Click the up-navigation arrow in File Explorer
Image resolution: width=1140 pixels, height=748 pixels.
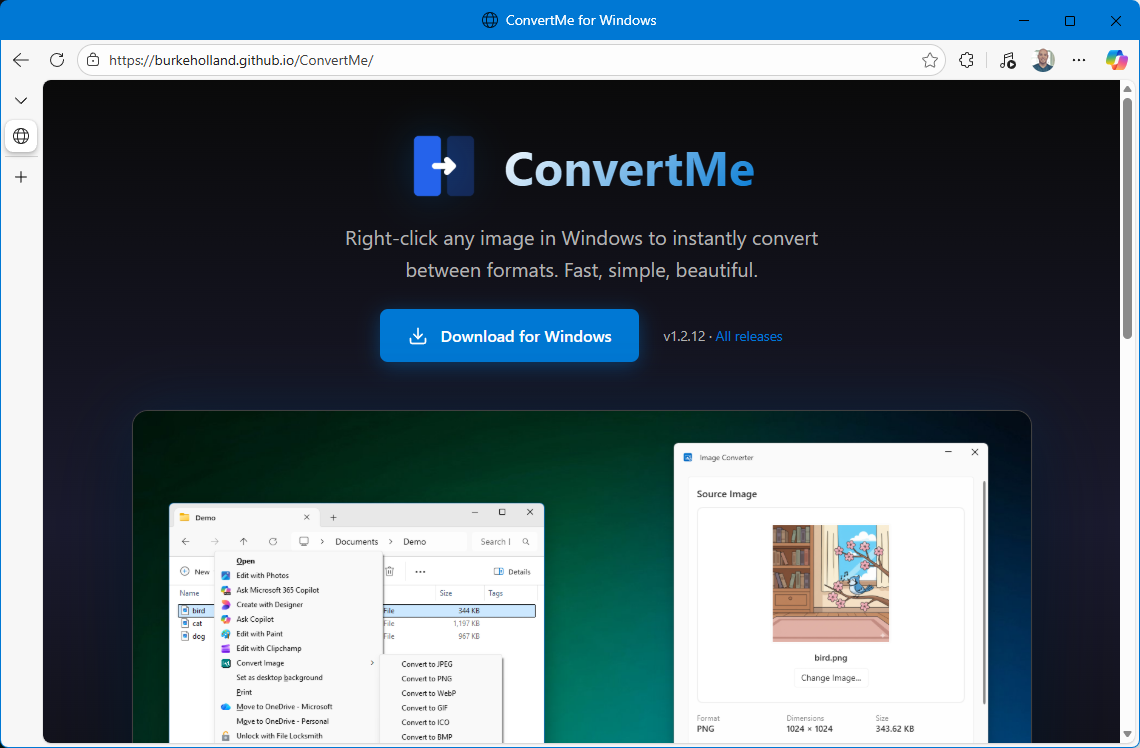click(x=242, y=542)
